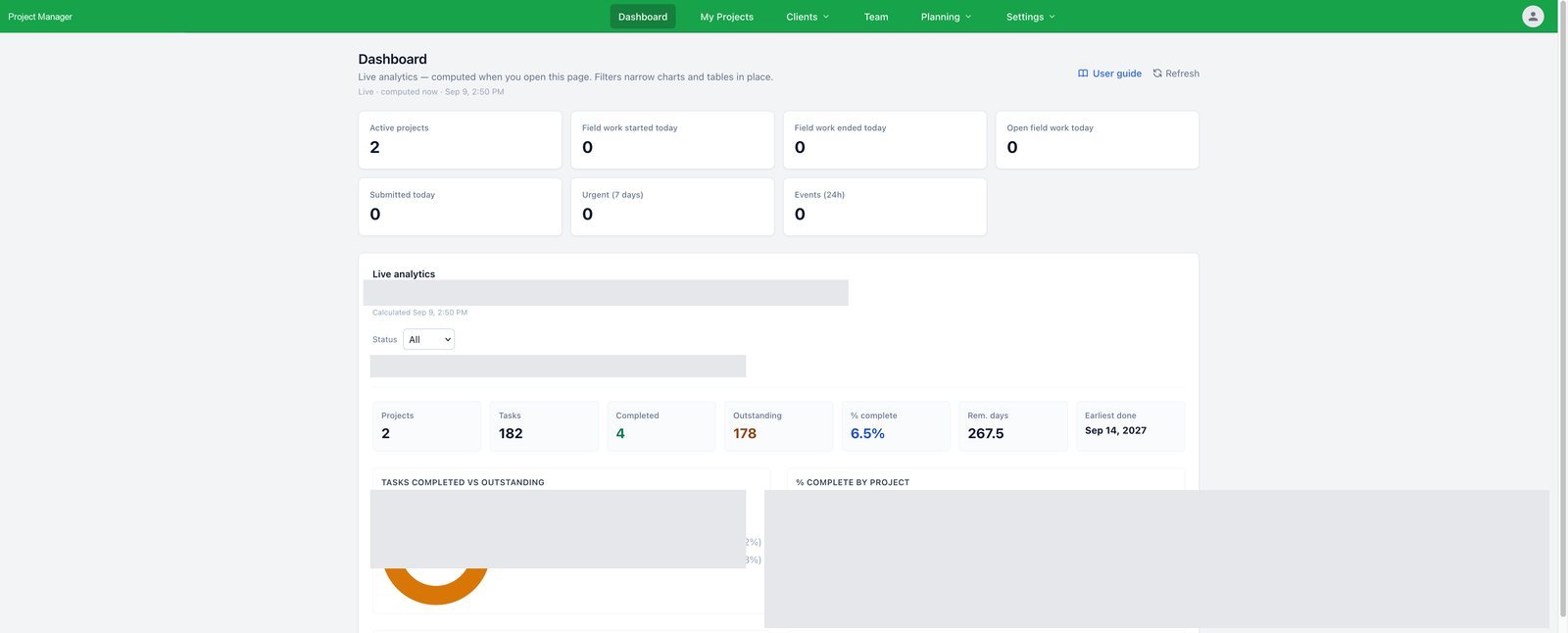The width and height of the screenshot is (1568, 633).
Task: Select the Submitted today card
Action: 460,207
